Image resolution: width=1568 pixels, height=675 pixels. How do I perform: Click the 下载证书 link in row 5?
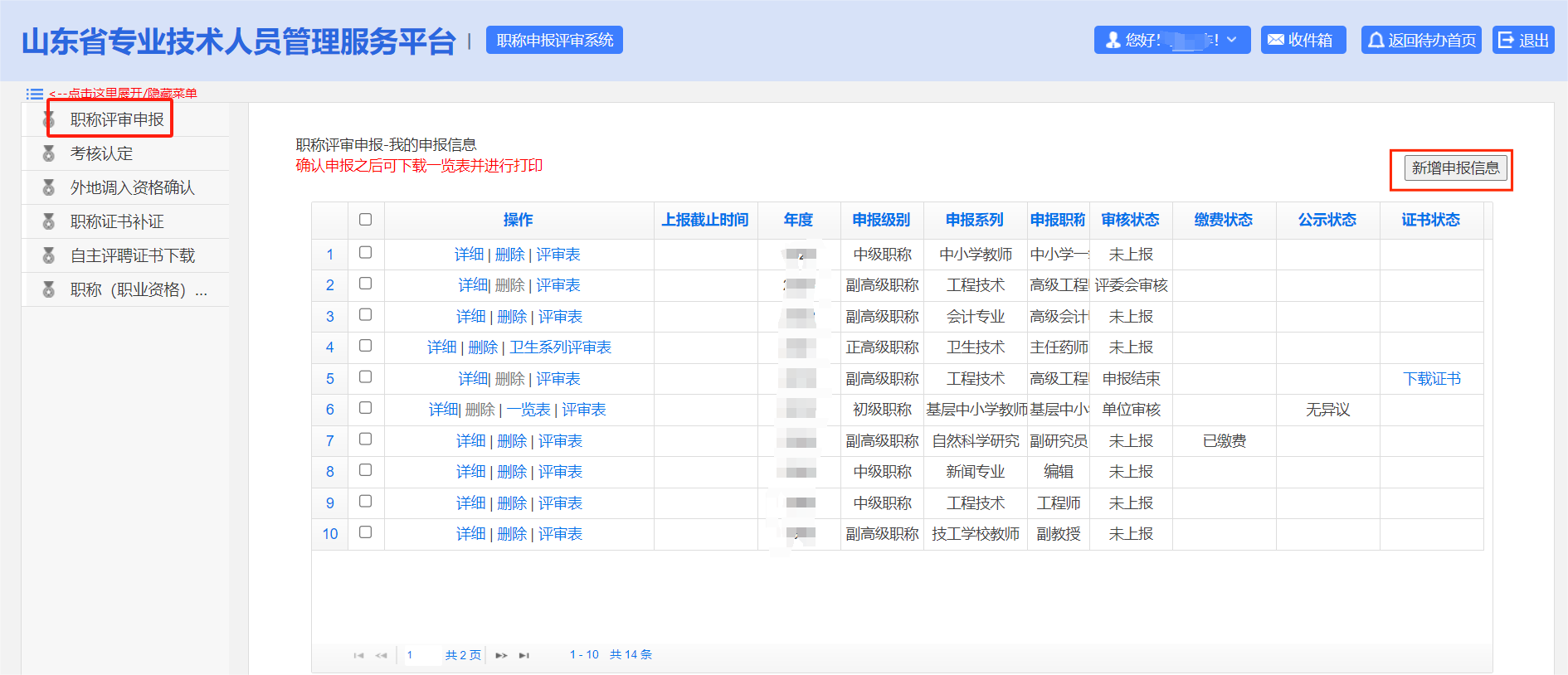[1431, 379]
